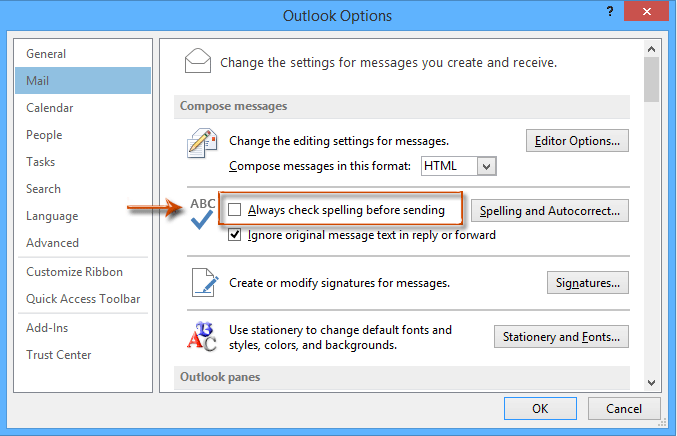Go to the Search options category
This screenshot has width=677, height=436.
(x=83, y=189)
